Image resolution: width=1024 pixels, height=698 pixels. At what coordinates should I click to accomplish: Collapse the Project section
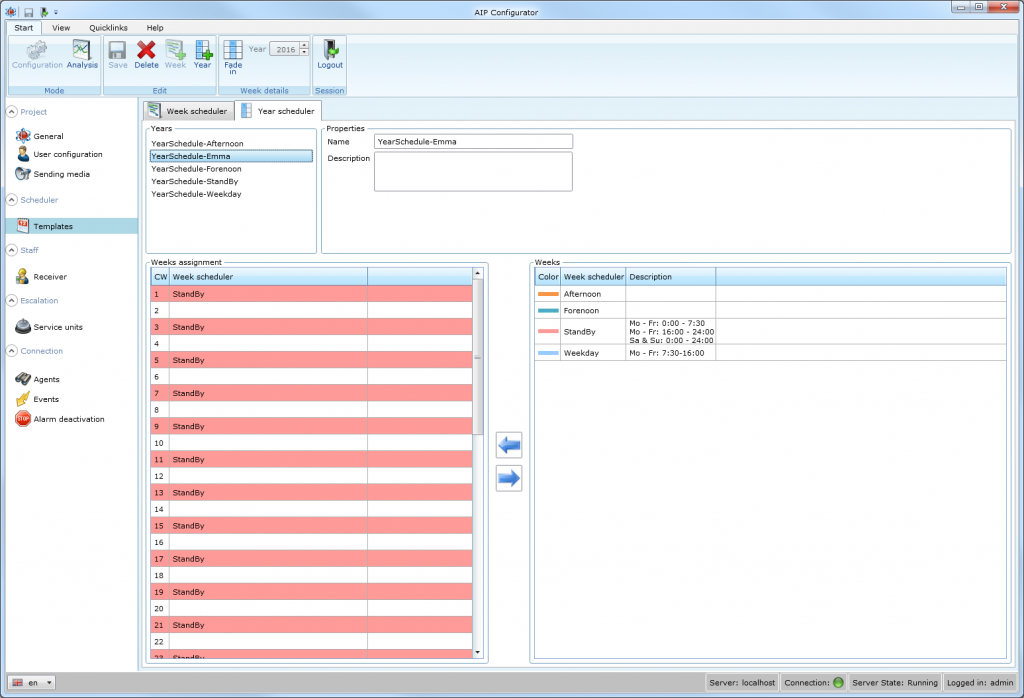[12, 112]
